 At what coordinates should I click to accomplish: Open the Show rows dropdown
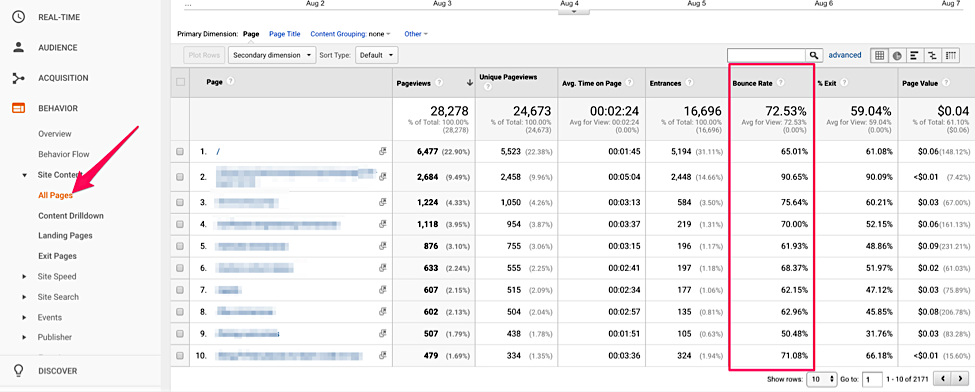821,378
